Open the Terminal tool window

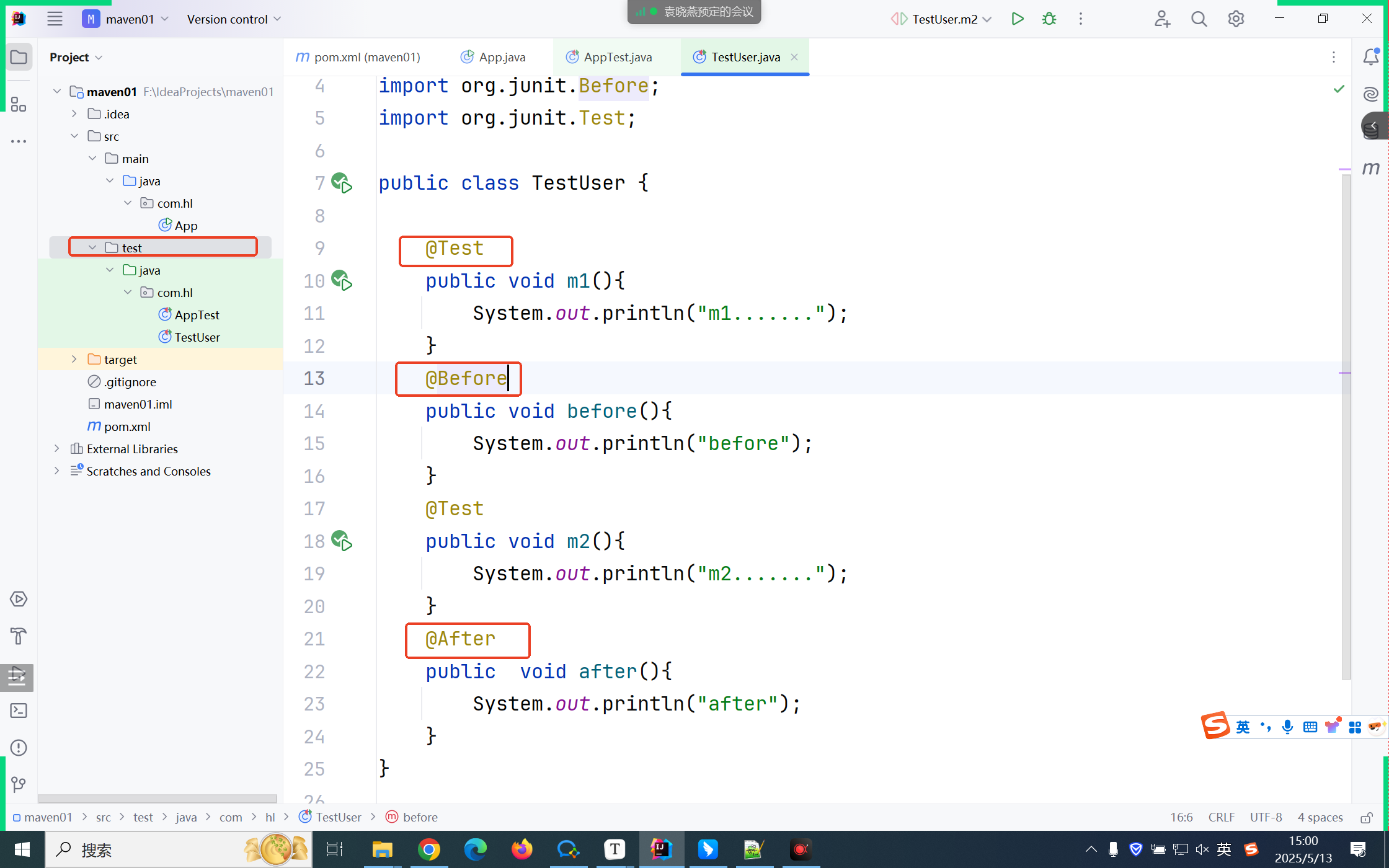coord(19,711)
